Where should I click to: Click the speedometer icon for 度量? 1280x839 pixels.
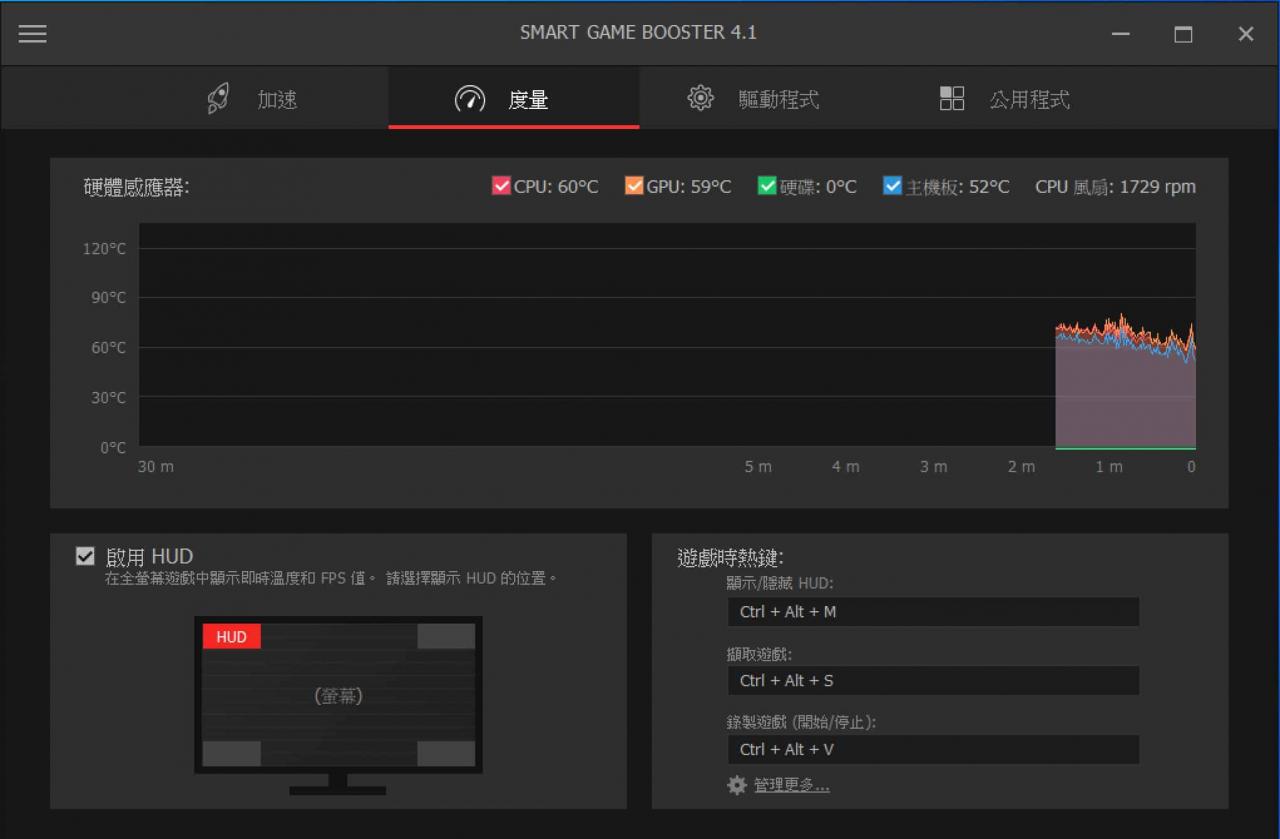pos(470,99)
